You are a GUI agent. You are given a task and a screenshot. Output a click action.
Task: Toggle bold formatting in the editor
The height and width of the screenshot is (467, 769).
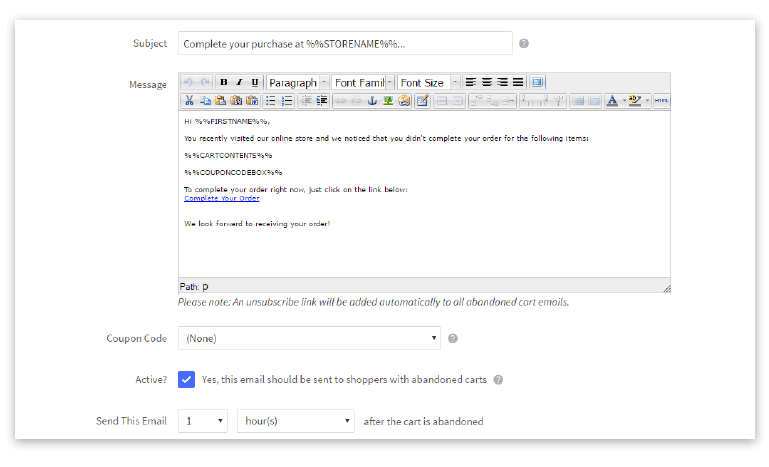pos(223,82)
